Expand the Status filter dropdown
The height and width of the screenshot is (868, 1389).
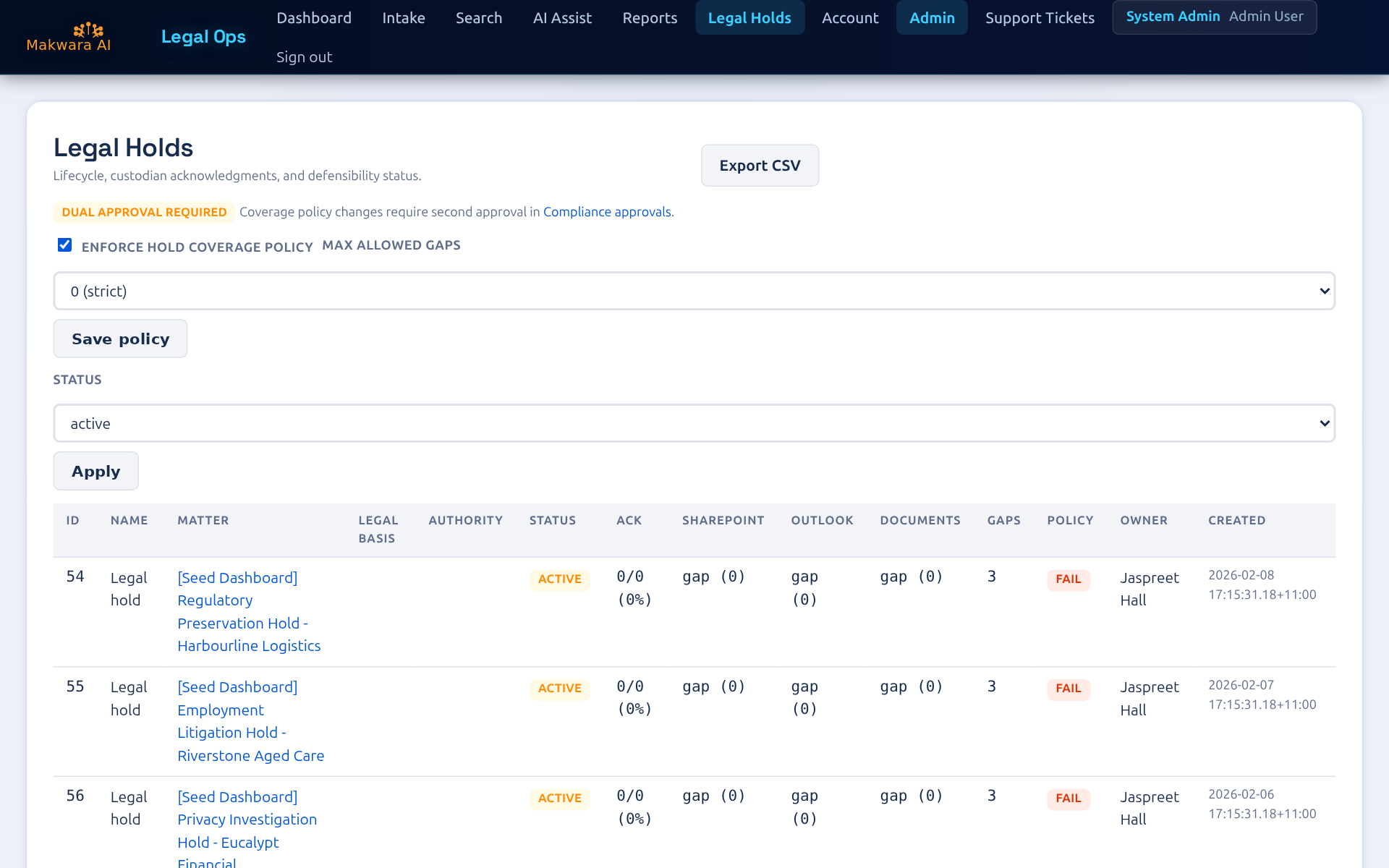tap(694, 423)
